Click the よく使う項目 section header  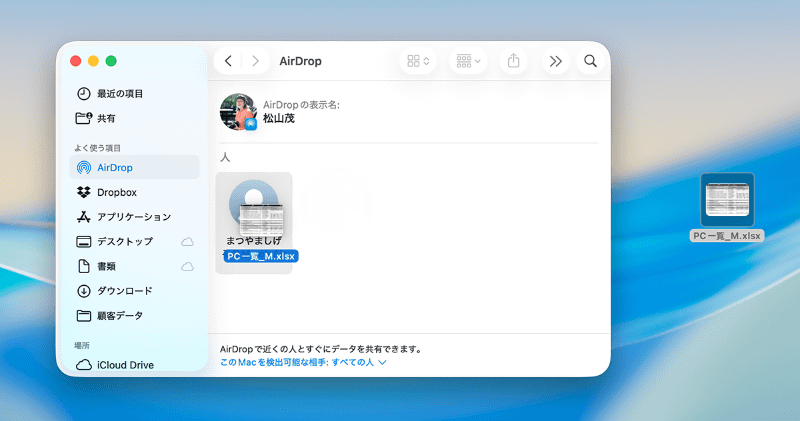pos(97,148)
